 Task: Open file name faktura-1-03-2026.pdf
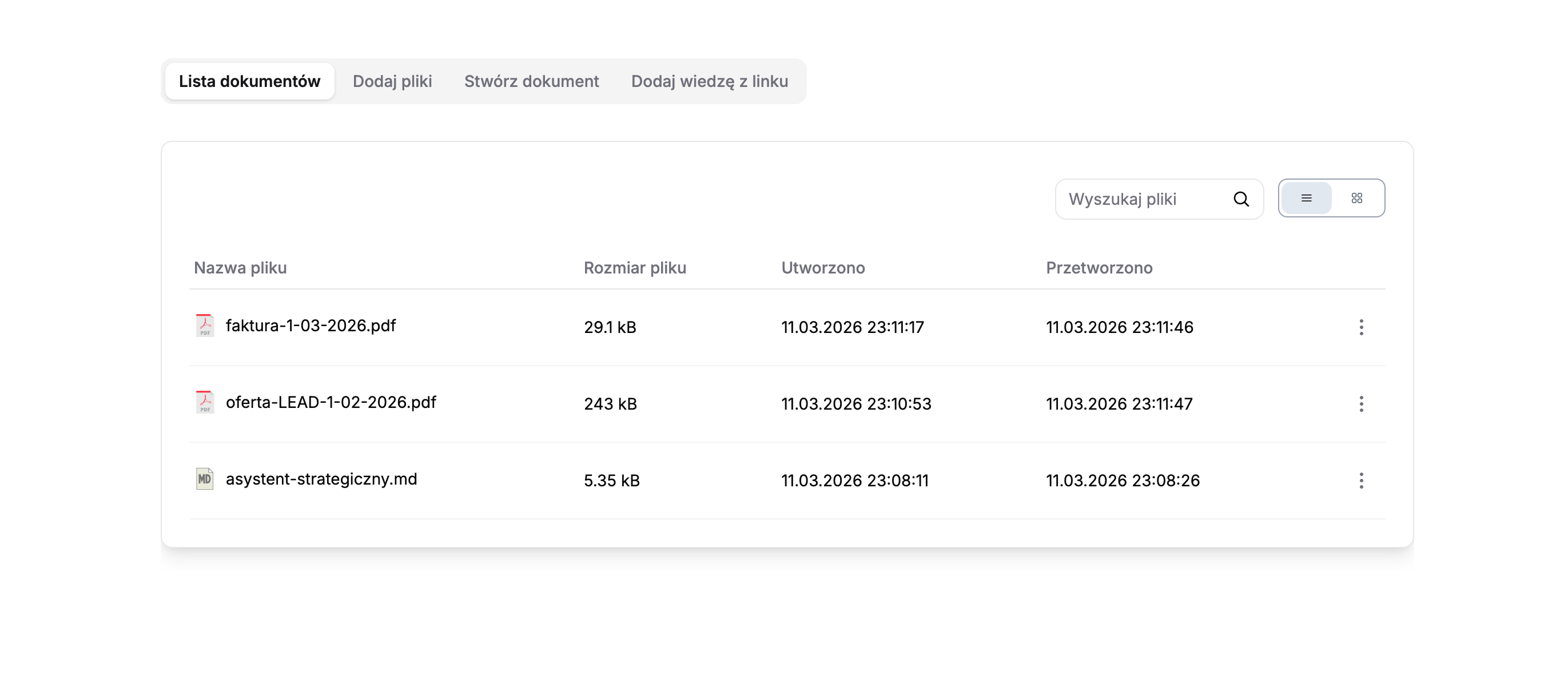click(x=311, y=326)
